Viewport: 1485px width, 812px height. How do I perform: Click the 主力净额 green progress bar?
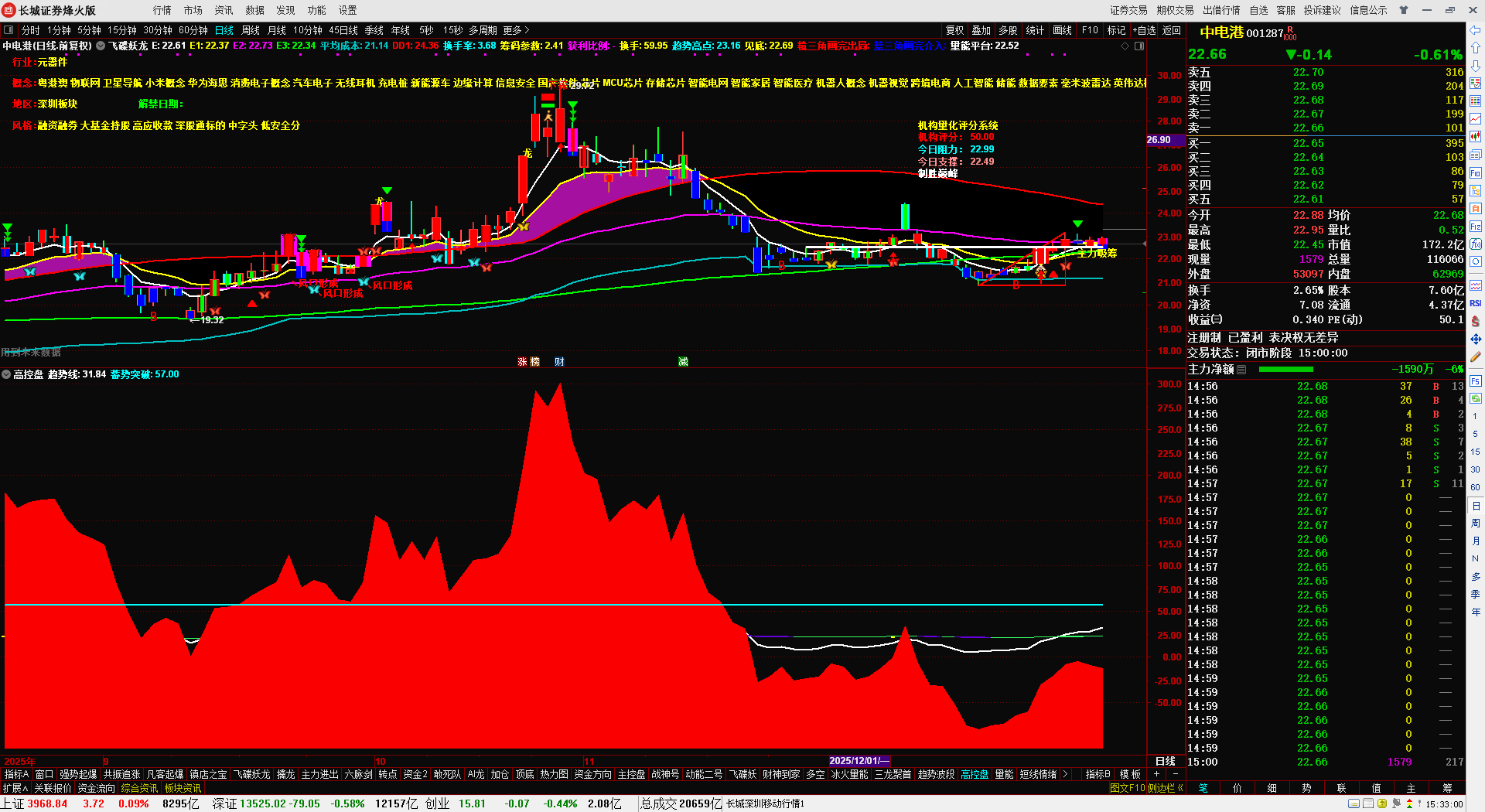point(1285,370)
